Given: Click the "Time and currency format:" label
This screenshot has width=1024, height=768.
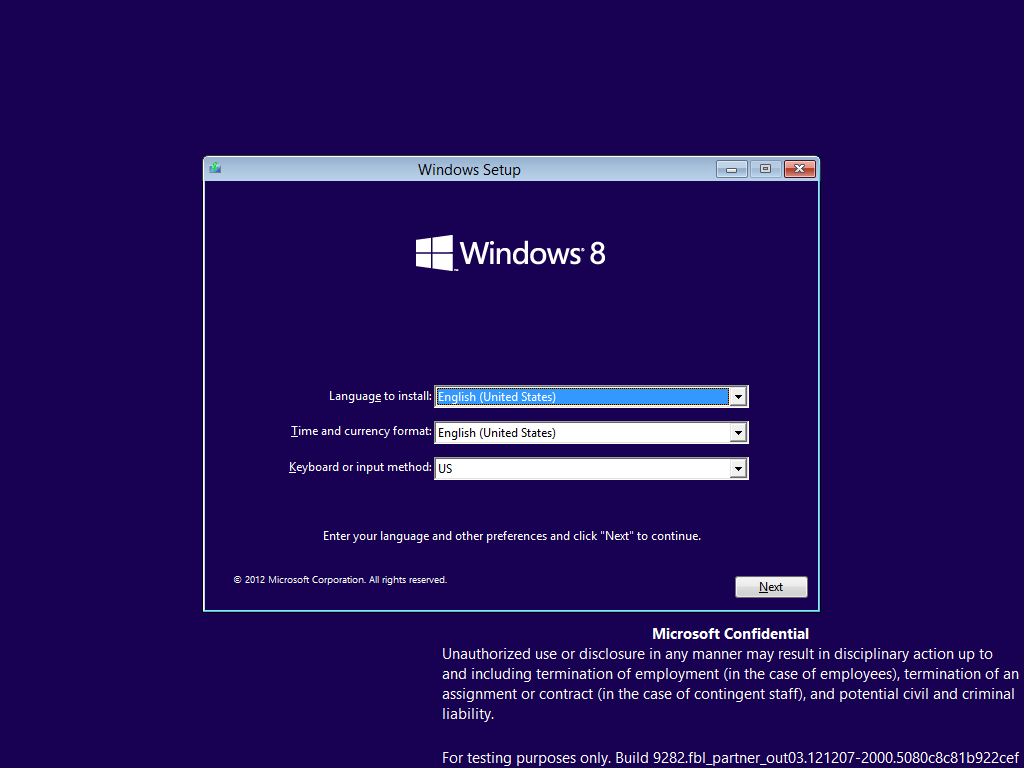Looking at the screenshot, I should click(x=361, y=431).
